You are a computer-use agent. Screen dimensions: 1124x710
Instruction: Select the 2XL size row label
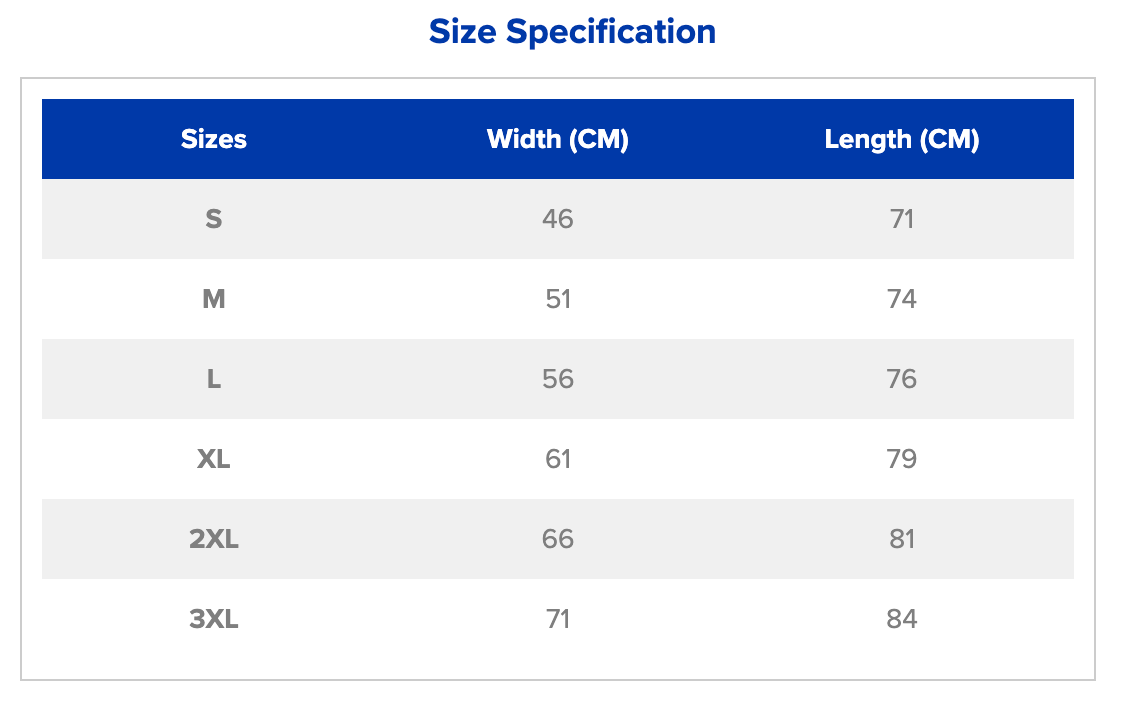(214, 539)
